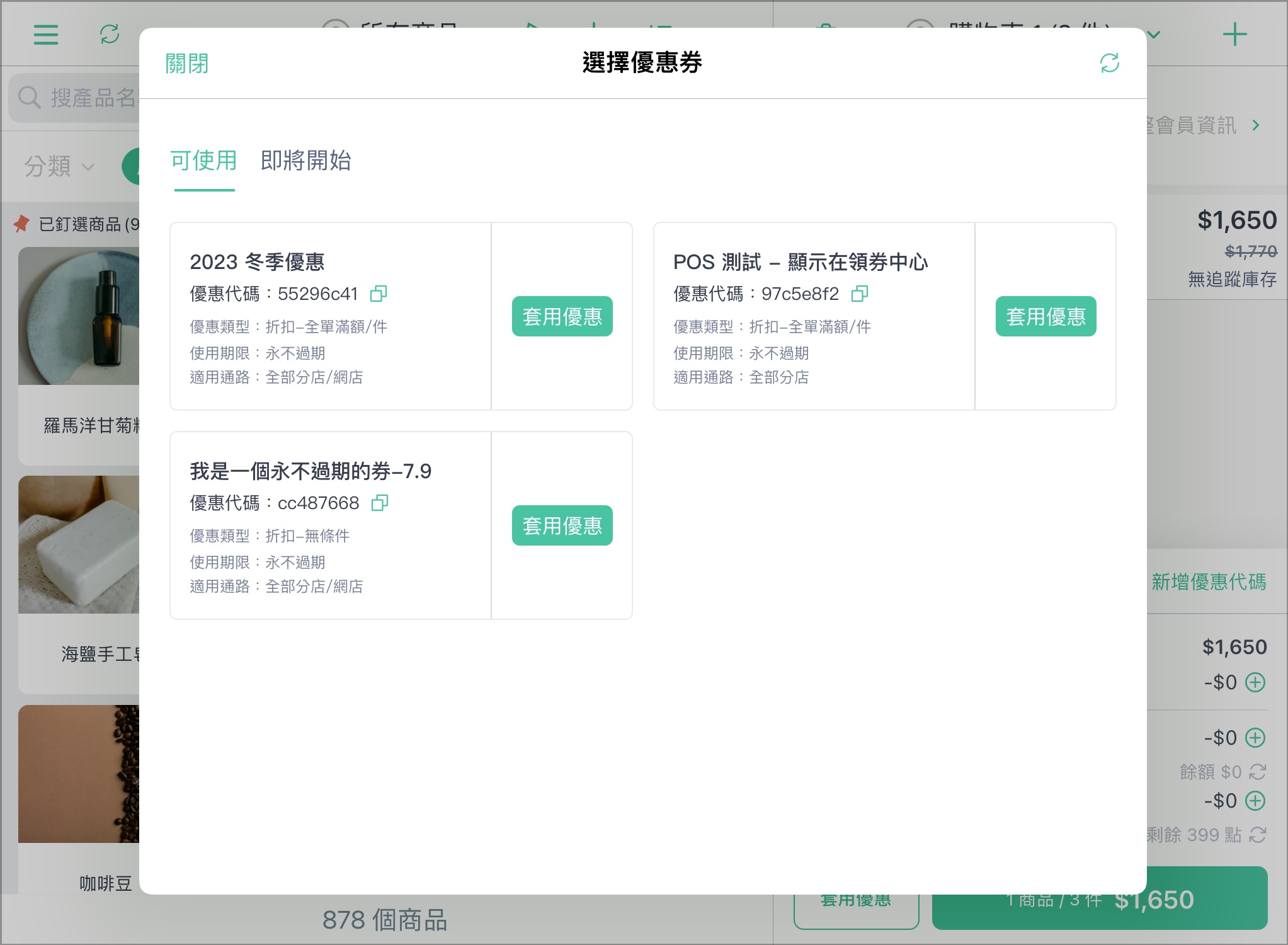
Task: Click the 選擇優惠券 dialog title
Action: [642, 62]
